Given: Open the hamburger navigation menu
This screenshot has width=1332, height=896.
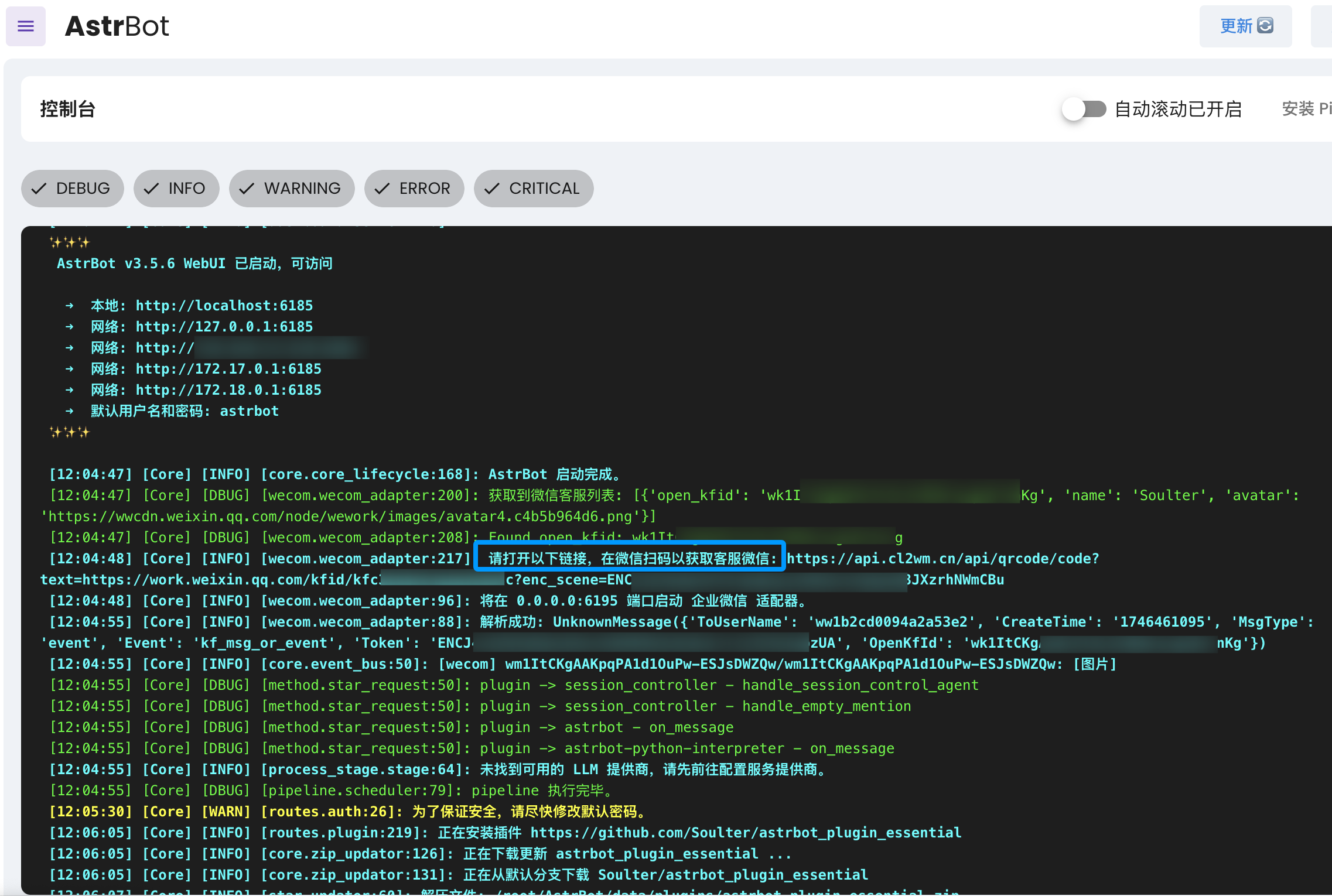Looking at the screenshot, I should (26, 26).
